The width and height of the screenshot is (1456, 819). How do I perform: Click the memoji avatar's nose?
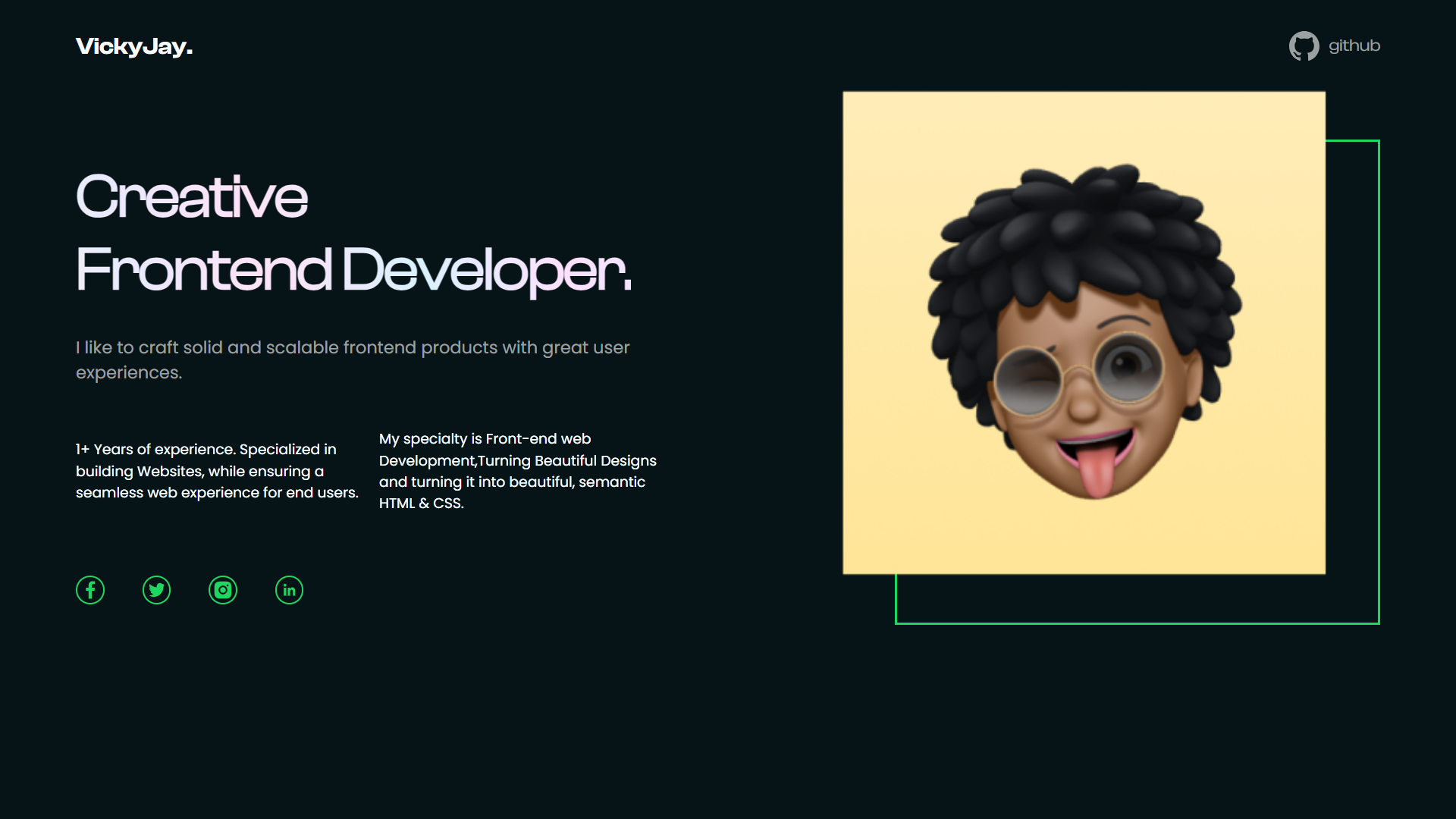(x=1084, y=407)
